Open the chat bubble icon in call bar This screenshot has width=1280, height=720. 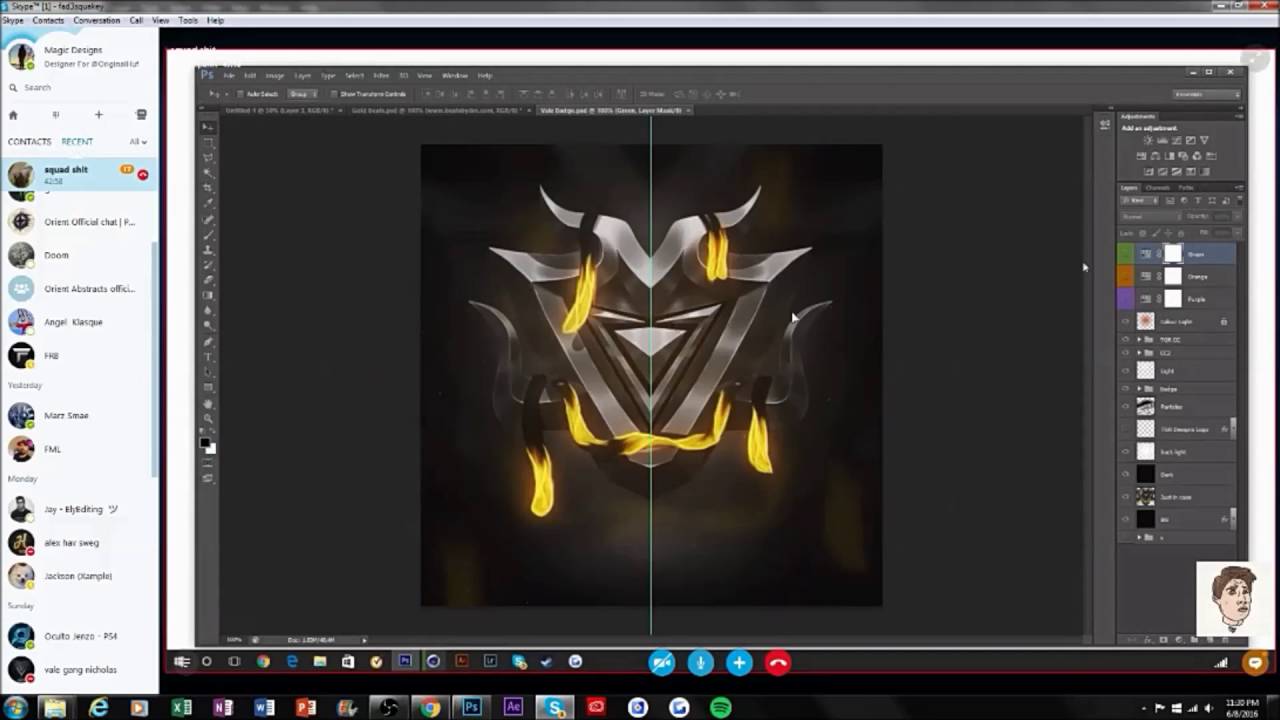pos(1255,662)
